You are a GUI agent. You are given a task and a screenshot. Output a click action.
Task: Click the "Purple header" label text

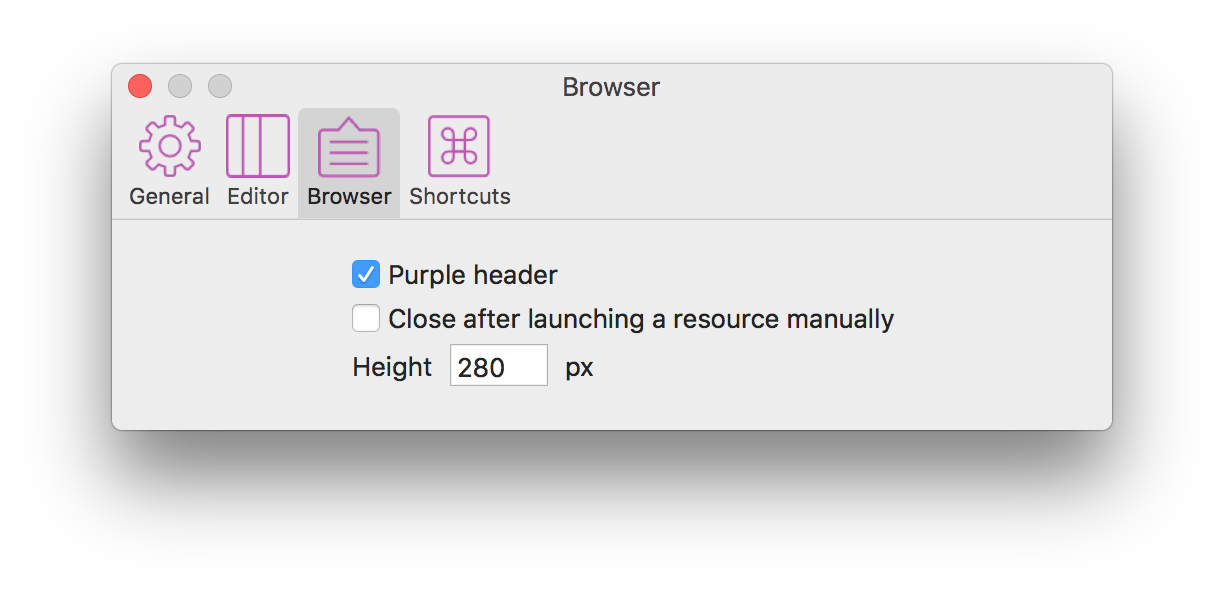point(473,275)
